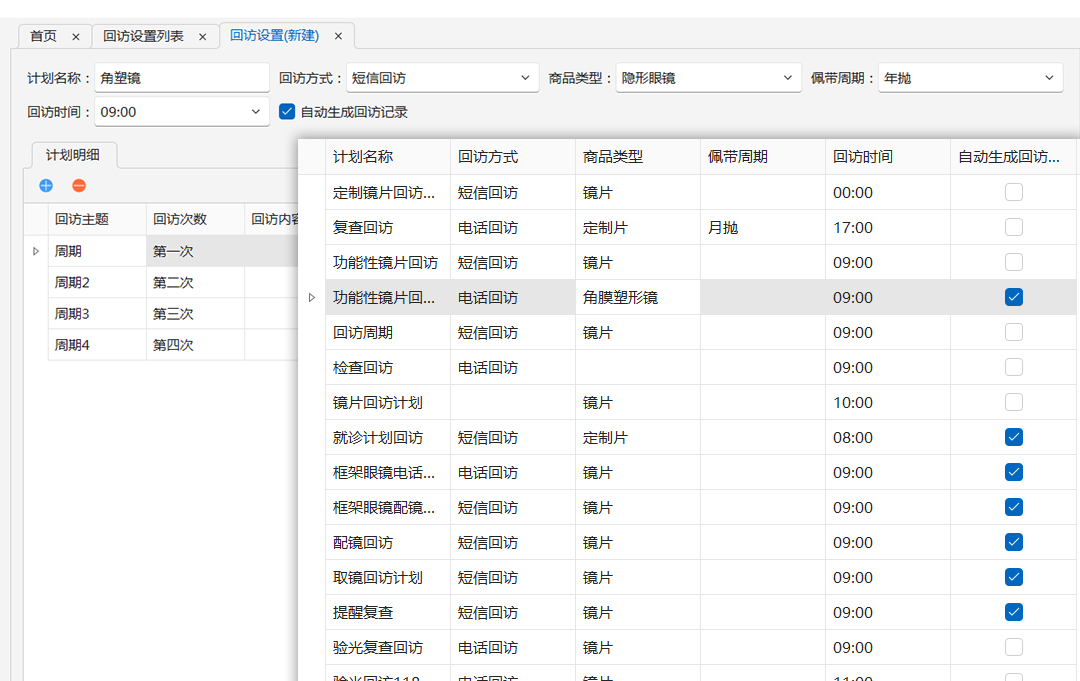
Task: Close the 回访设置(新建) tab
Action: pos(338,35)
